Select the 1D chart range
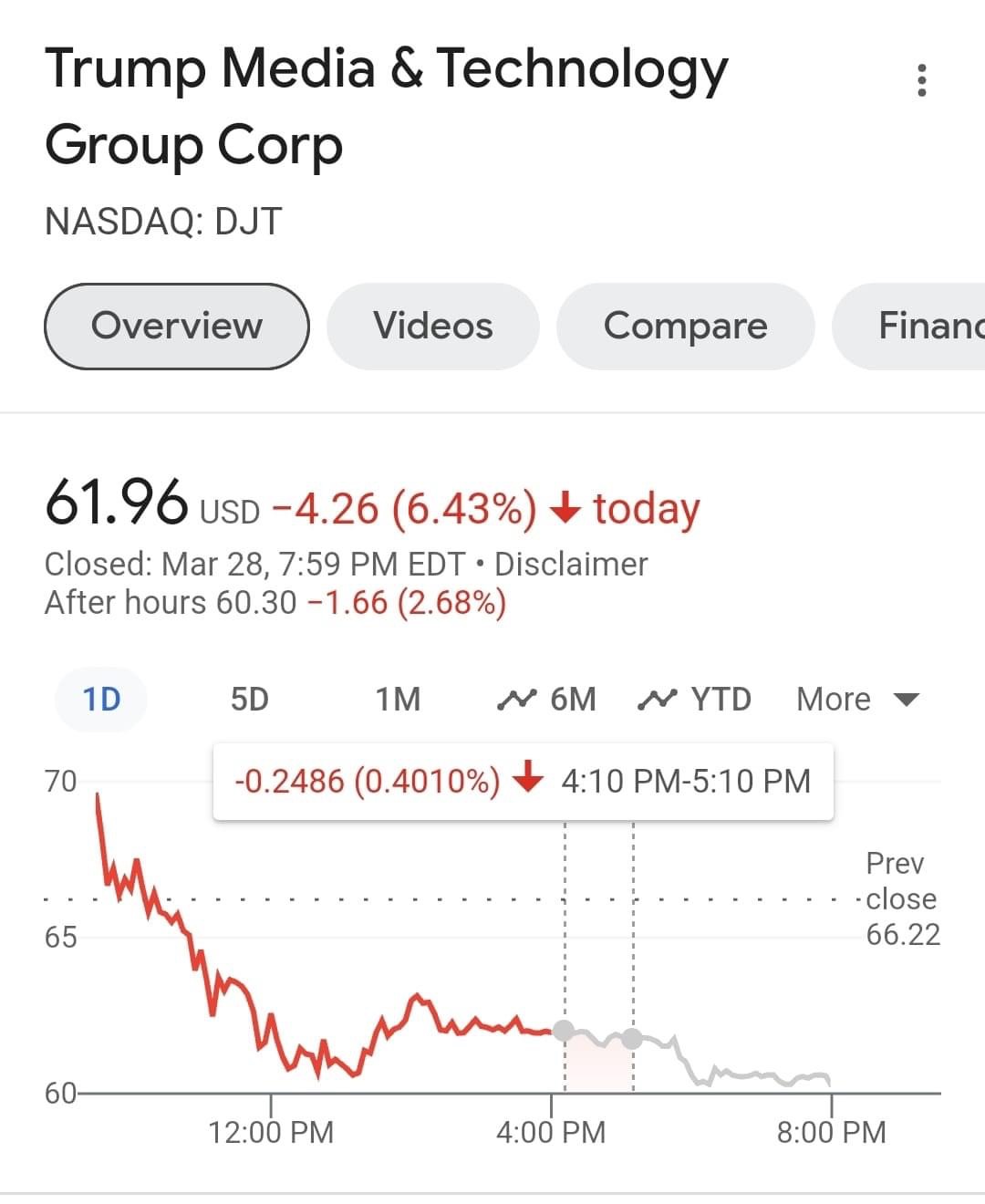 [x=101, y=700]
